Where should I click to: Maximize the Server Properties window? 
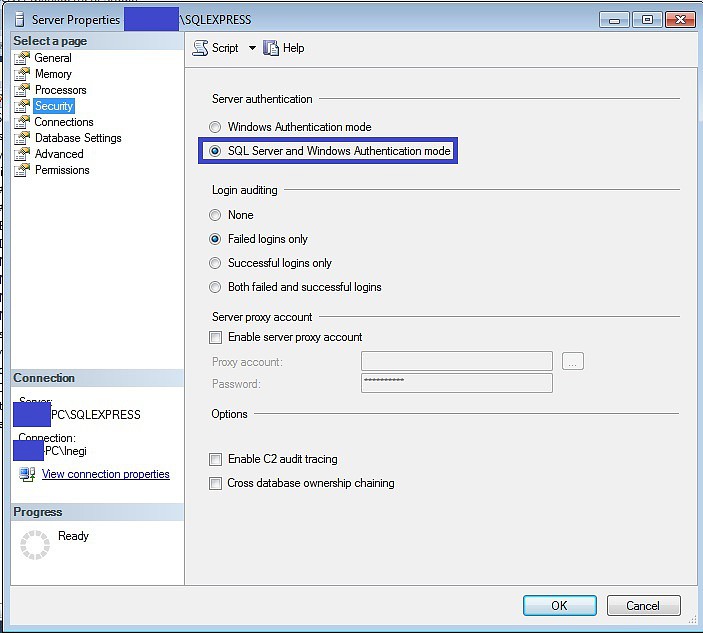click(x=647, y=20)
